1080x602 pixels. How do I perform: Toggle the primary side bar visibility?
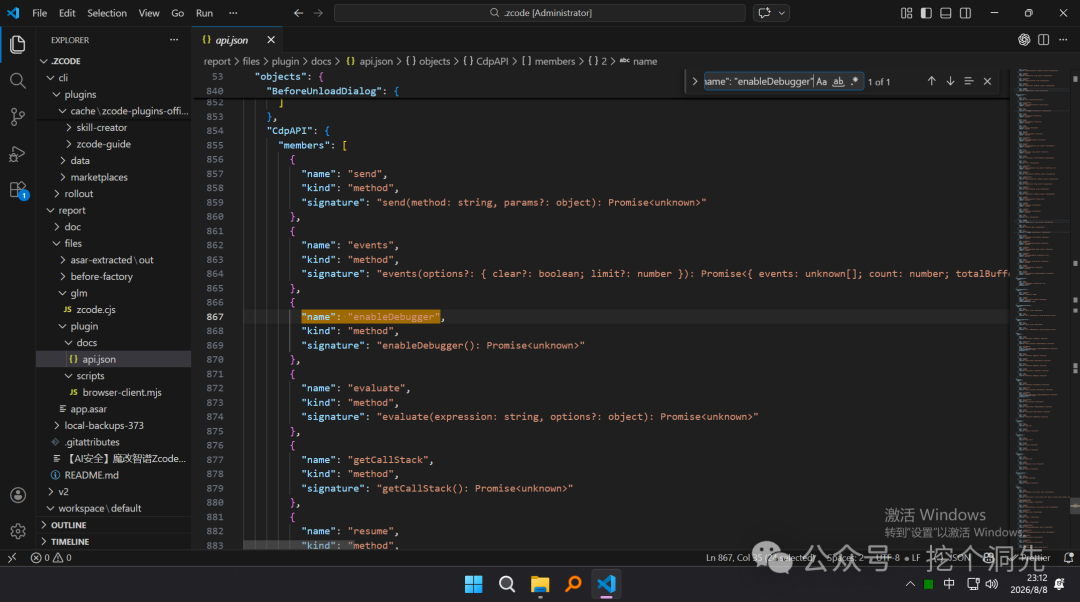coord(926,13)
